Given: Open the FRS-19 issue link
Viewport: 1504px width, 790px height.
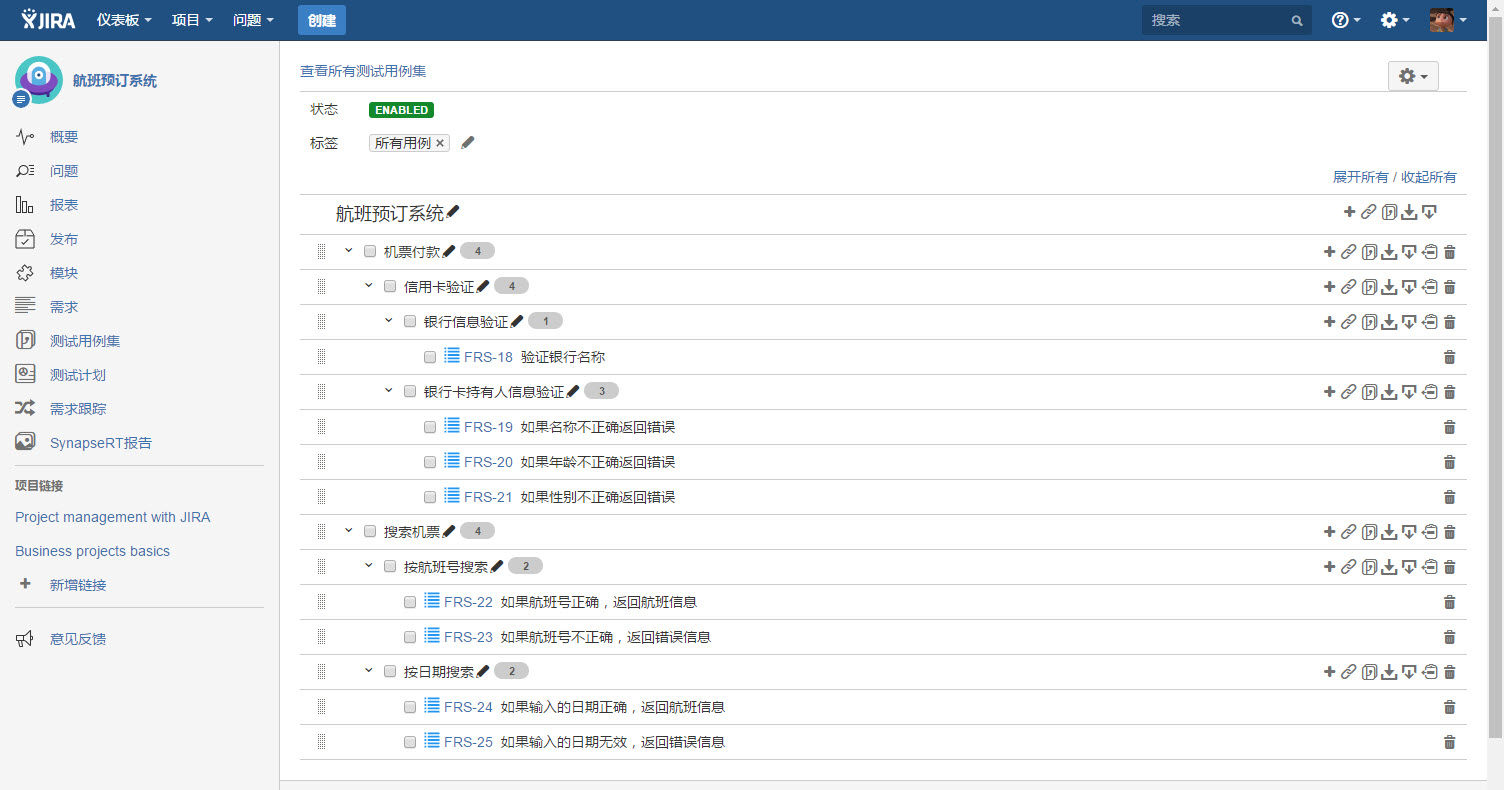Looking at the screenshot, I should pyautogui.click(x=488, y=427).
